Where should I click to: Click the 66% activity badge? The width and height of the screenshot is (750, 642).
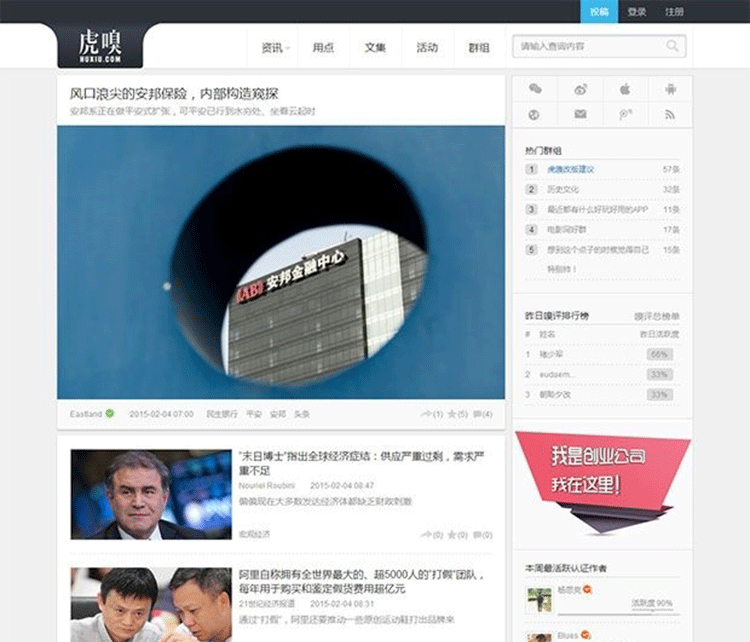660,354
